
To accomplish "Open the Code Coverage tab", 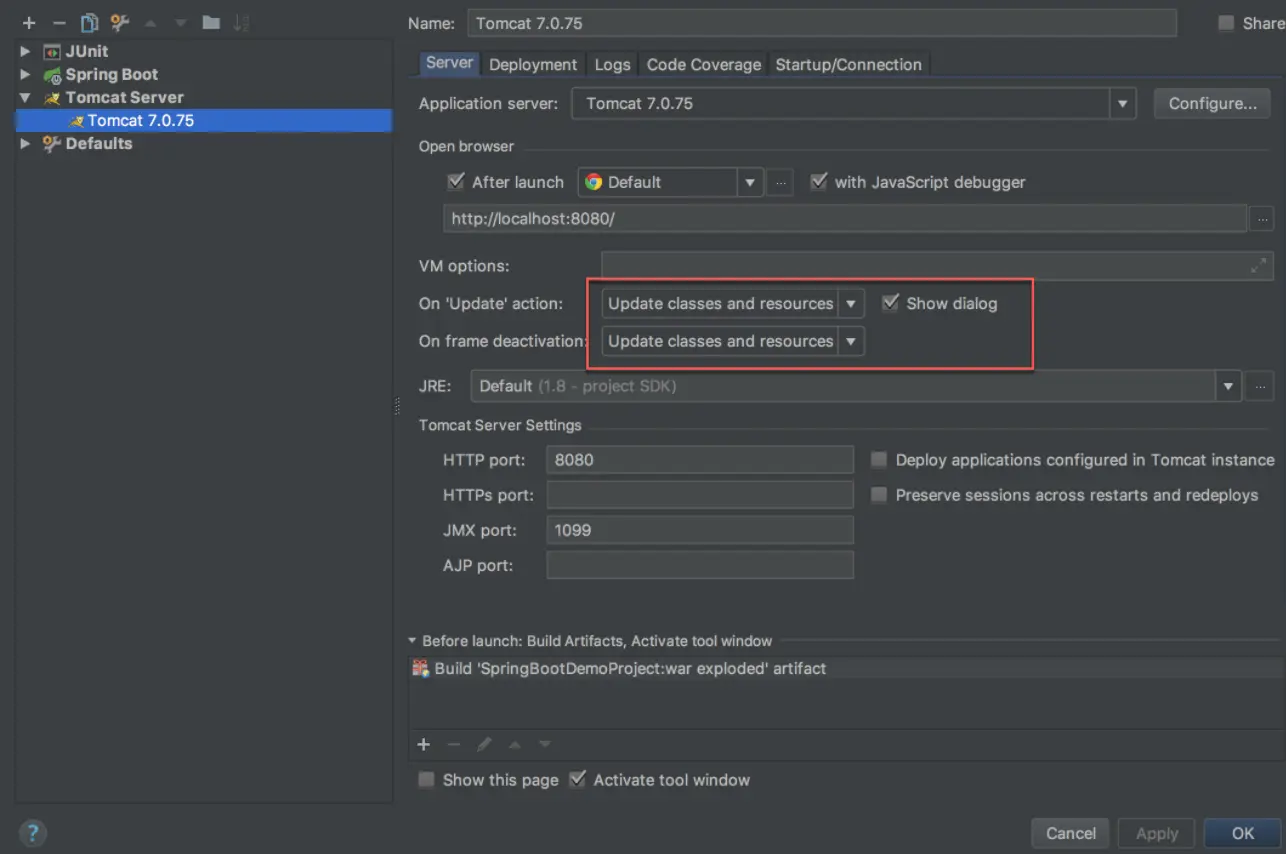I will pyautogui.click(x=704, y=64).
